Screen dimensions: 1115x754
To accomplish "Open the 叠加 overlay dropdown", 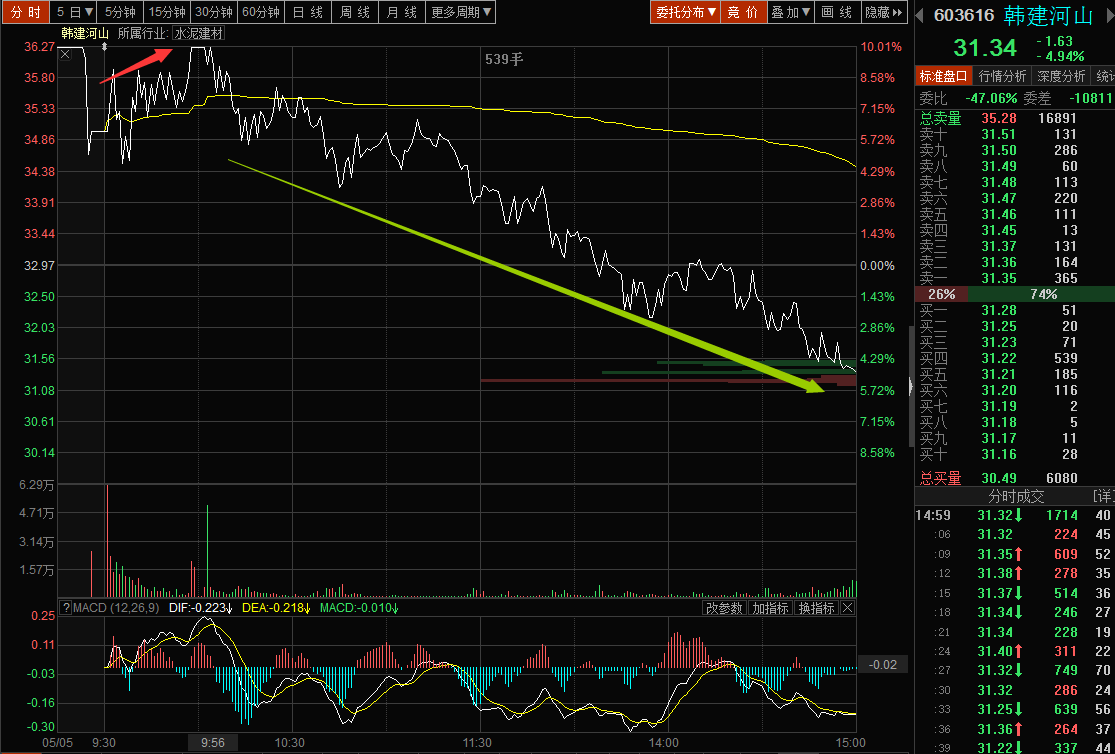I will pyautogui.click(x=791, y=12).
